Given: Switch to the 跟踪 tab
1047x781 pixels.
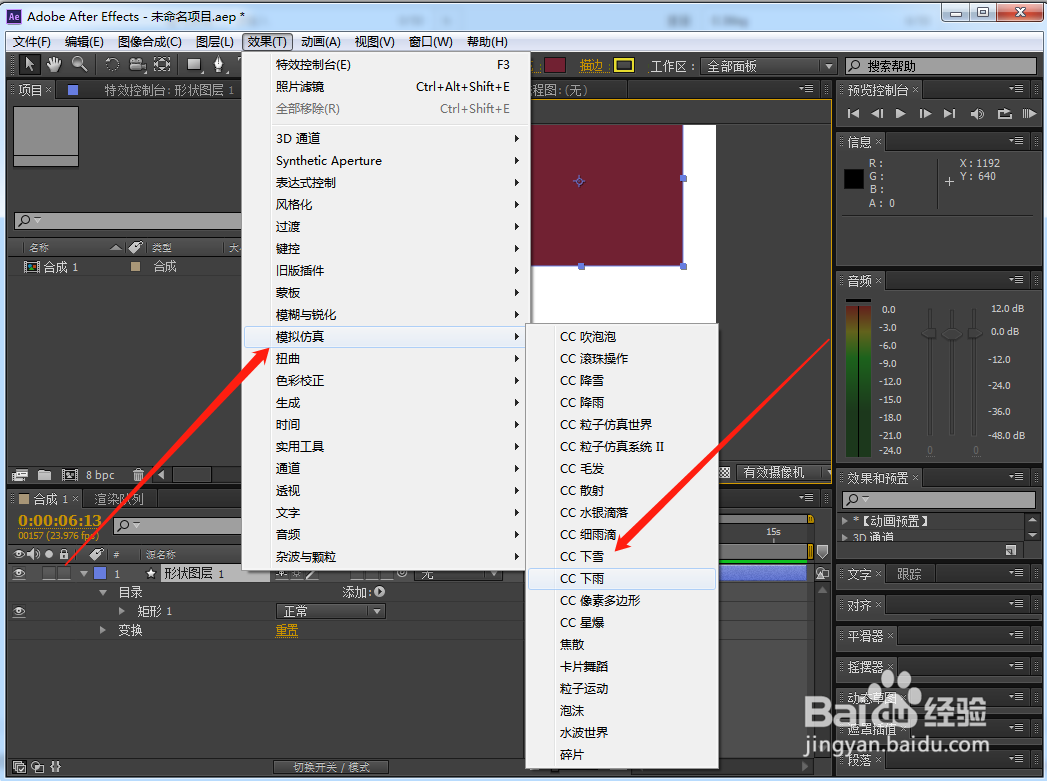Looking at the screenshot, I should coord(909,574).
